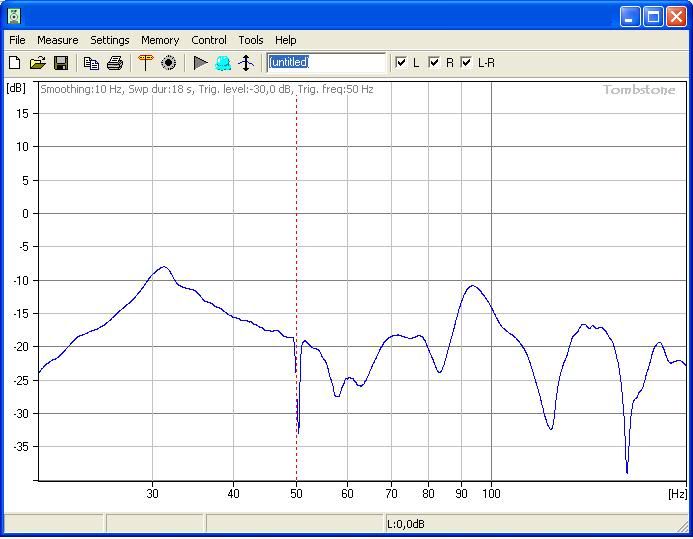Toggle the L channel checkbox

coord(401,63)
